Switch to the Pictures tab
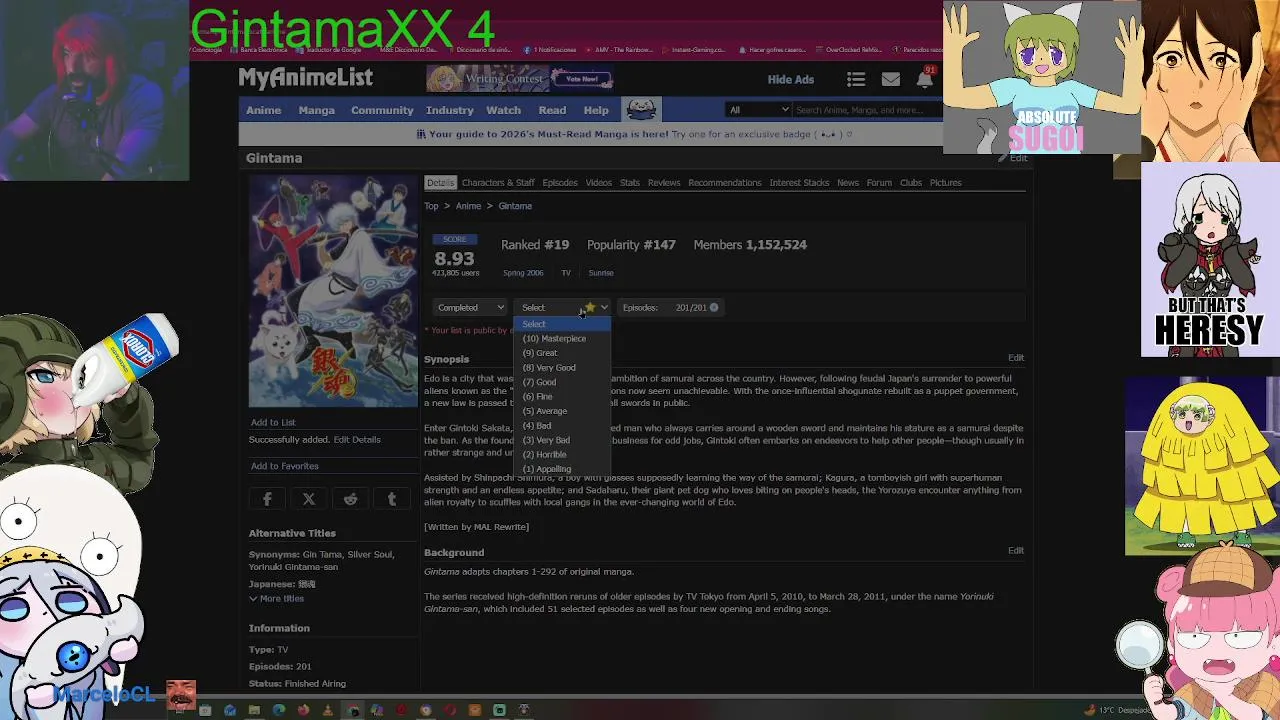 tap(946, 183)
